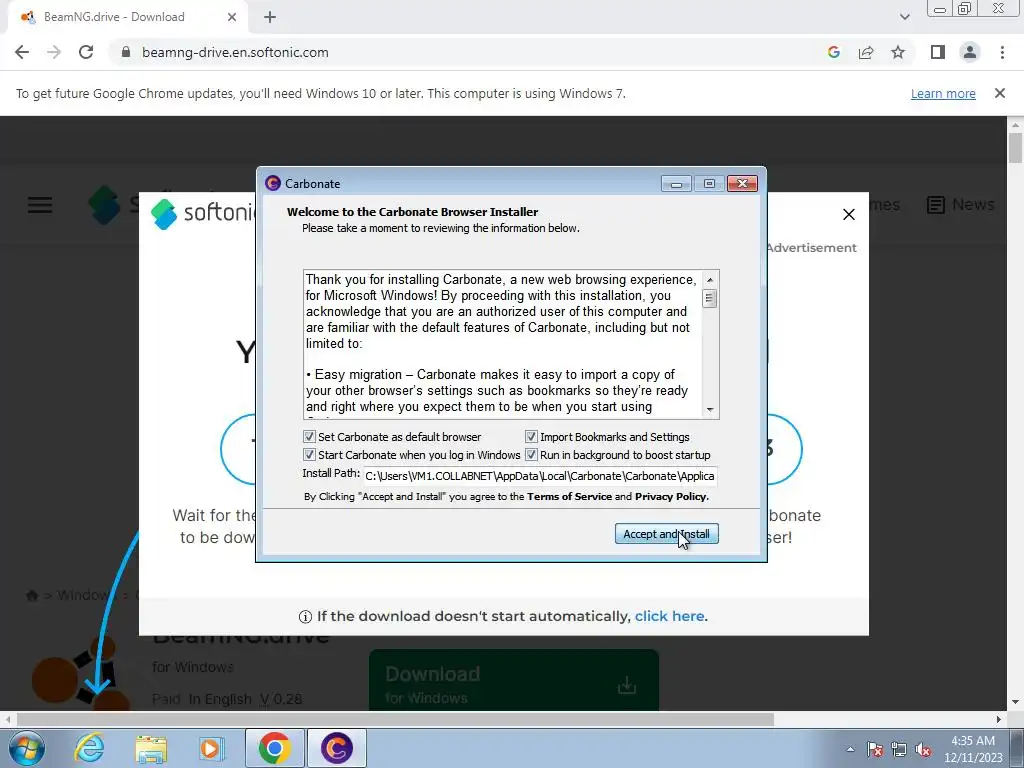1024x768 pixels.
Task: Follow the 'click here' download link
Action: click(669, 616)
